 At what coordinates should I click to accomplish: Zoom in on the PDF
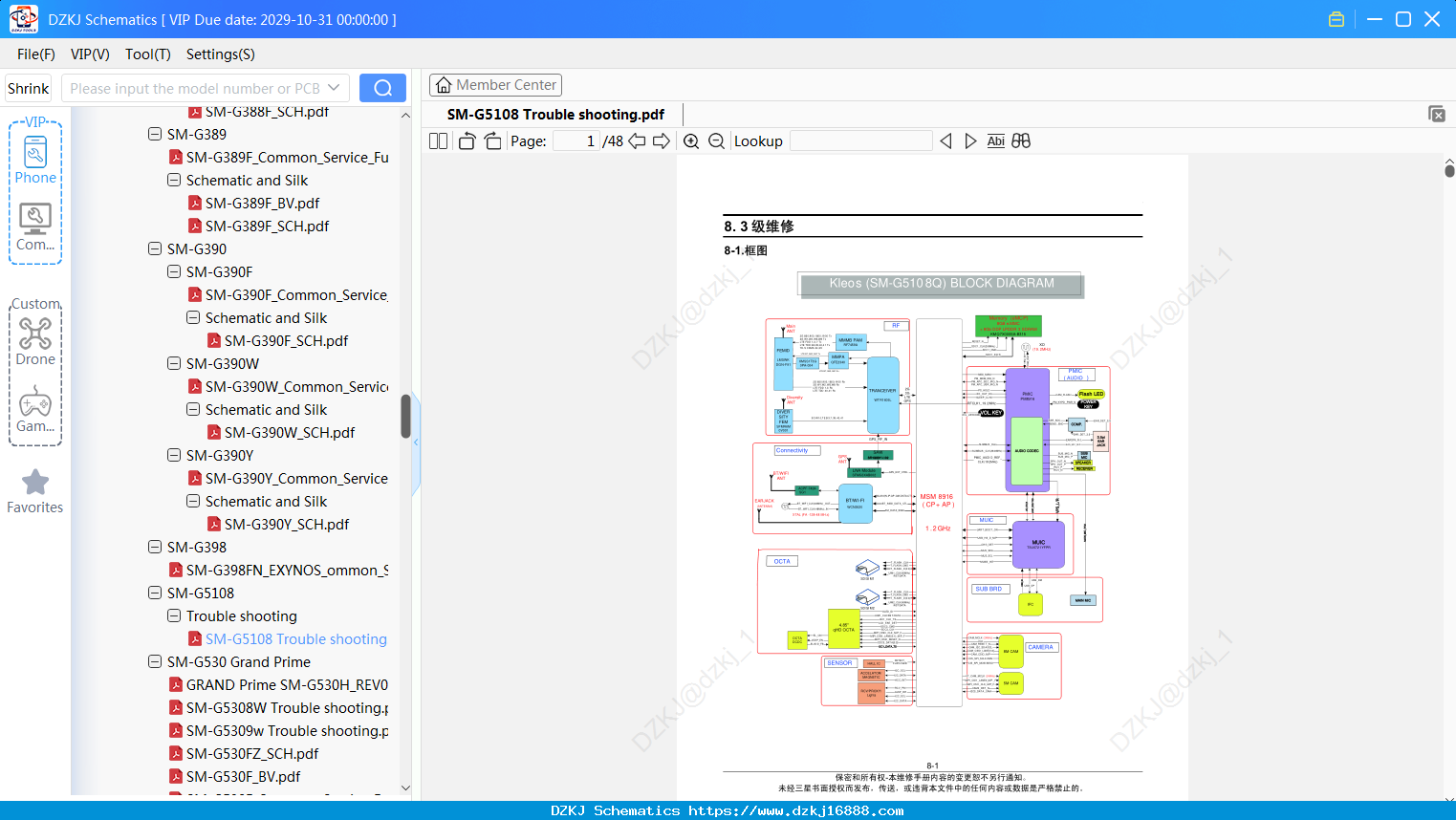coord(691,140)
